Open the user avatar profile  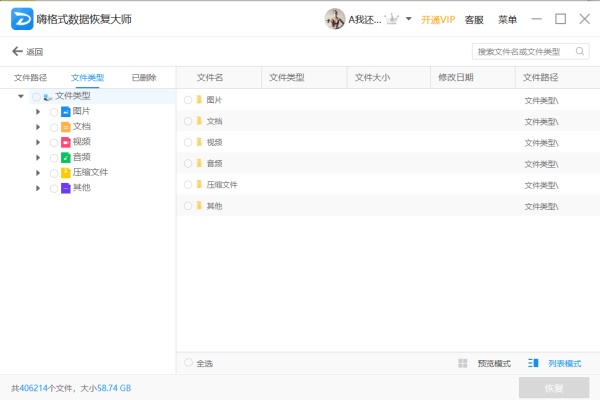pyautogui.click(x=334, y=19)
